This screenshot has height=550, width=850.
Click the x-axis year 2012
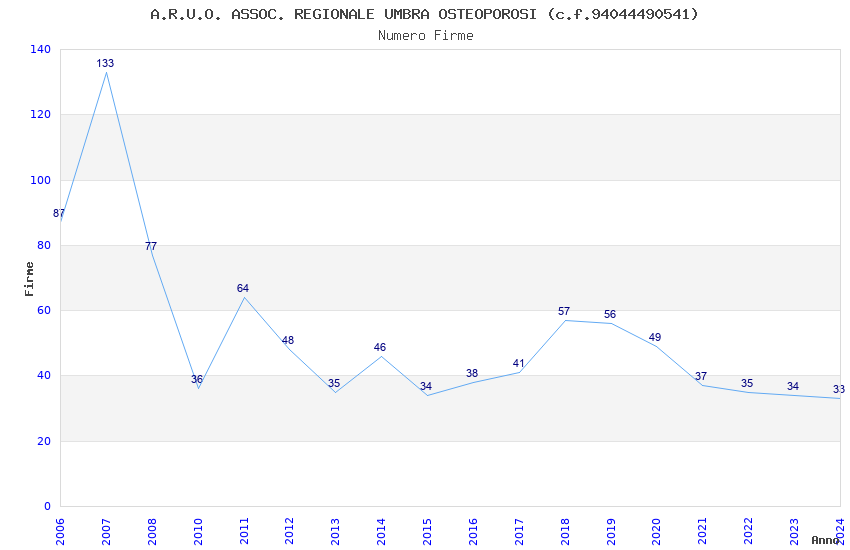[x=289, y=531]
